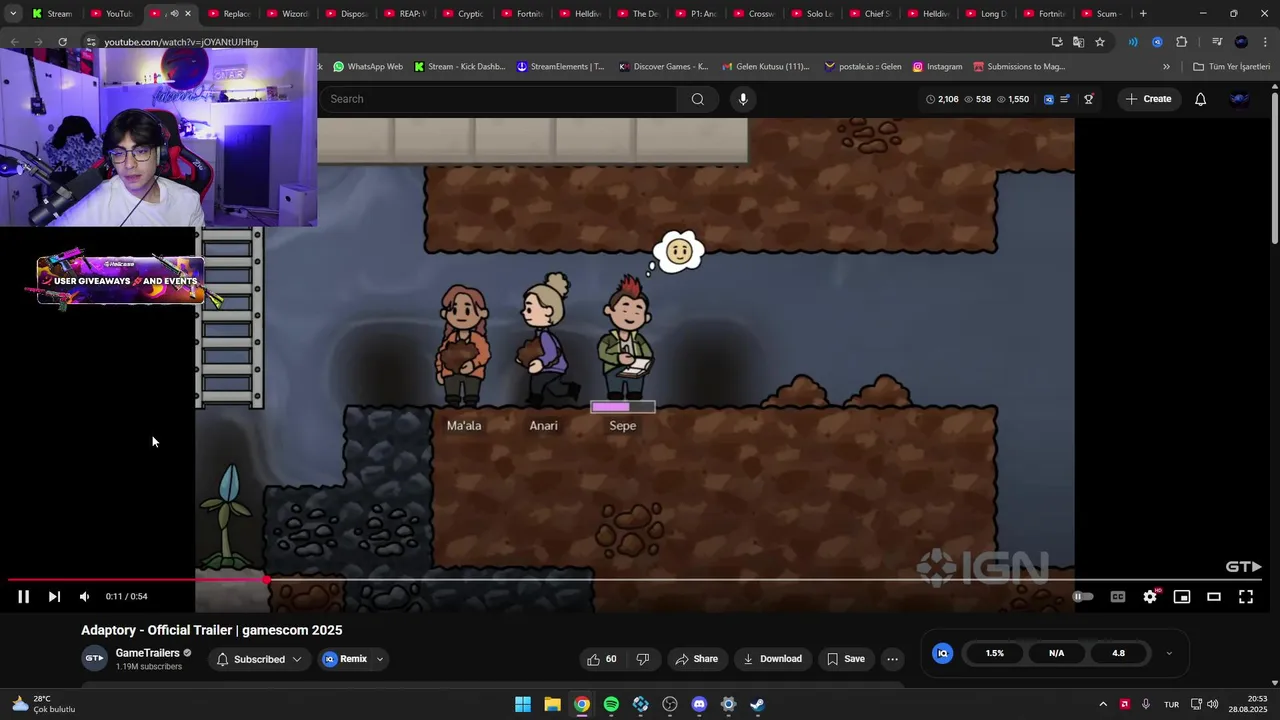The width and height of the screenshot is (1280, 720).
Task: Search with your voice microphone
Action: click(743, 99)
